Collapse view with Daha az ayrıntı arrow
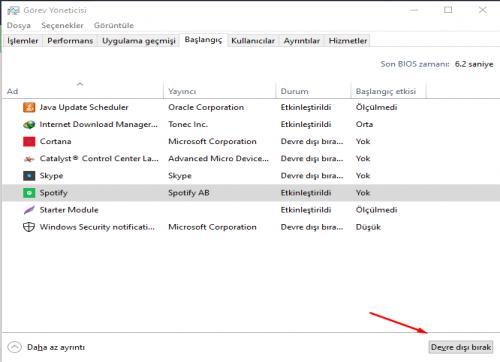 (x=14, y=347)
